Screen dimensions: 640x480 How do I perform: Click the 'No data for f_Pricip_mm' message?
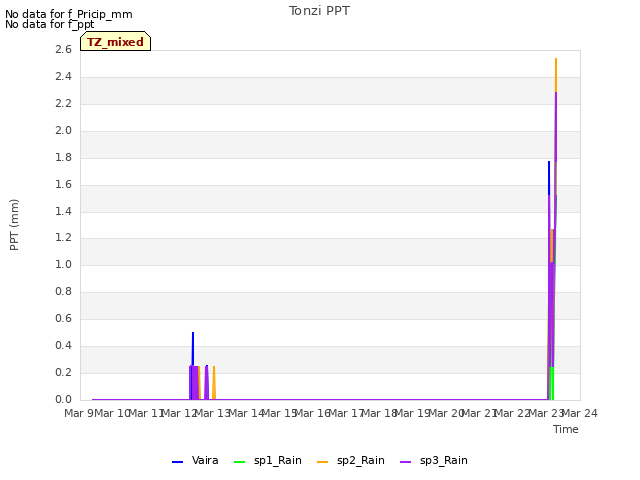(69, 14)
